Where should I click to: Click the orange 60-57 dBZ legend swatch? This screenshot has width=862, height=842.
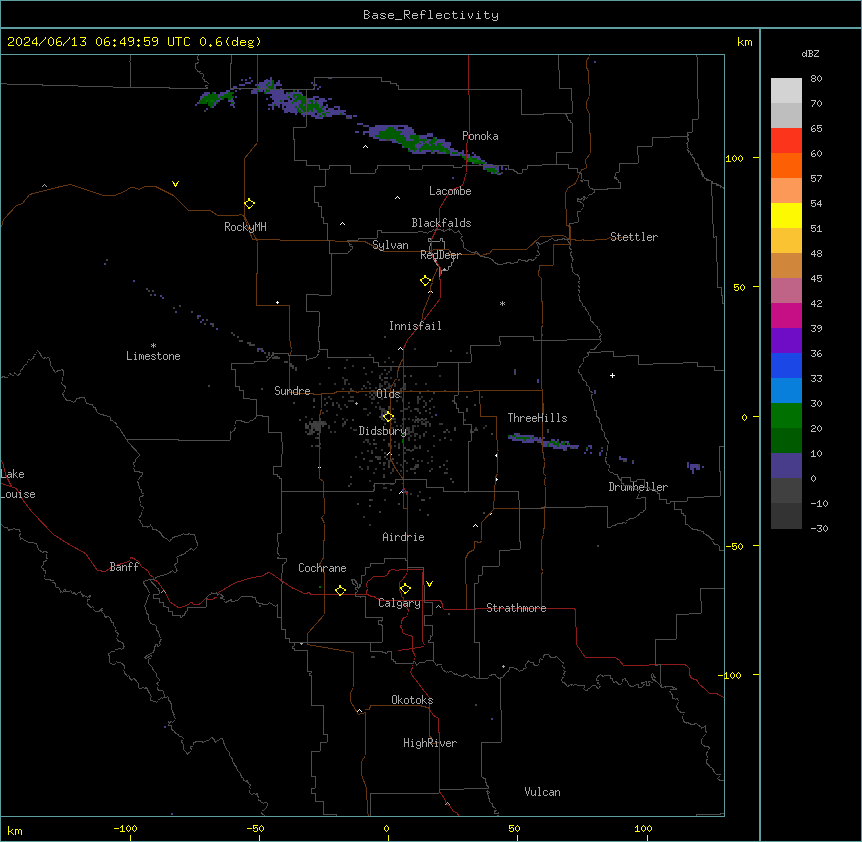pyautogui.click(x=786, y=165)
